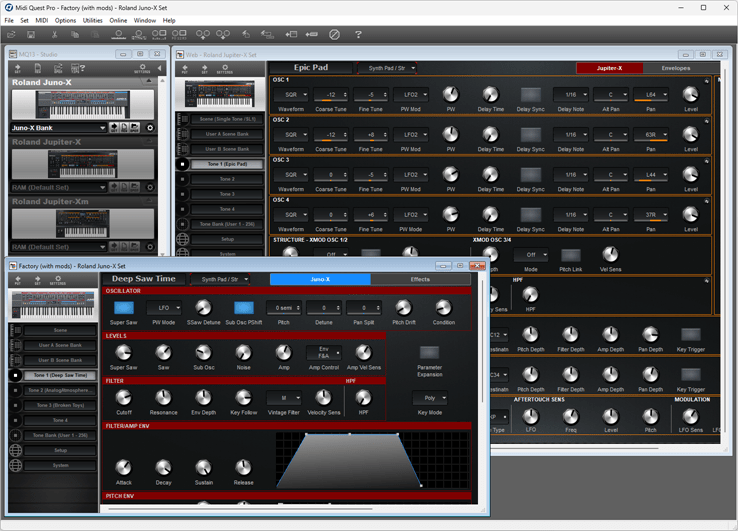Collapse the Roland Juno-X panel arrow in Studio
The image size is (738, 531).
149,81
